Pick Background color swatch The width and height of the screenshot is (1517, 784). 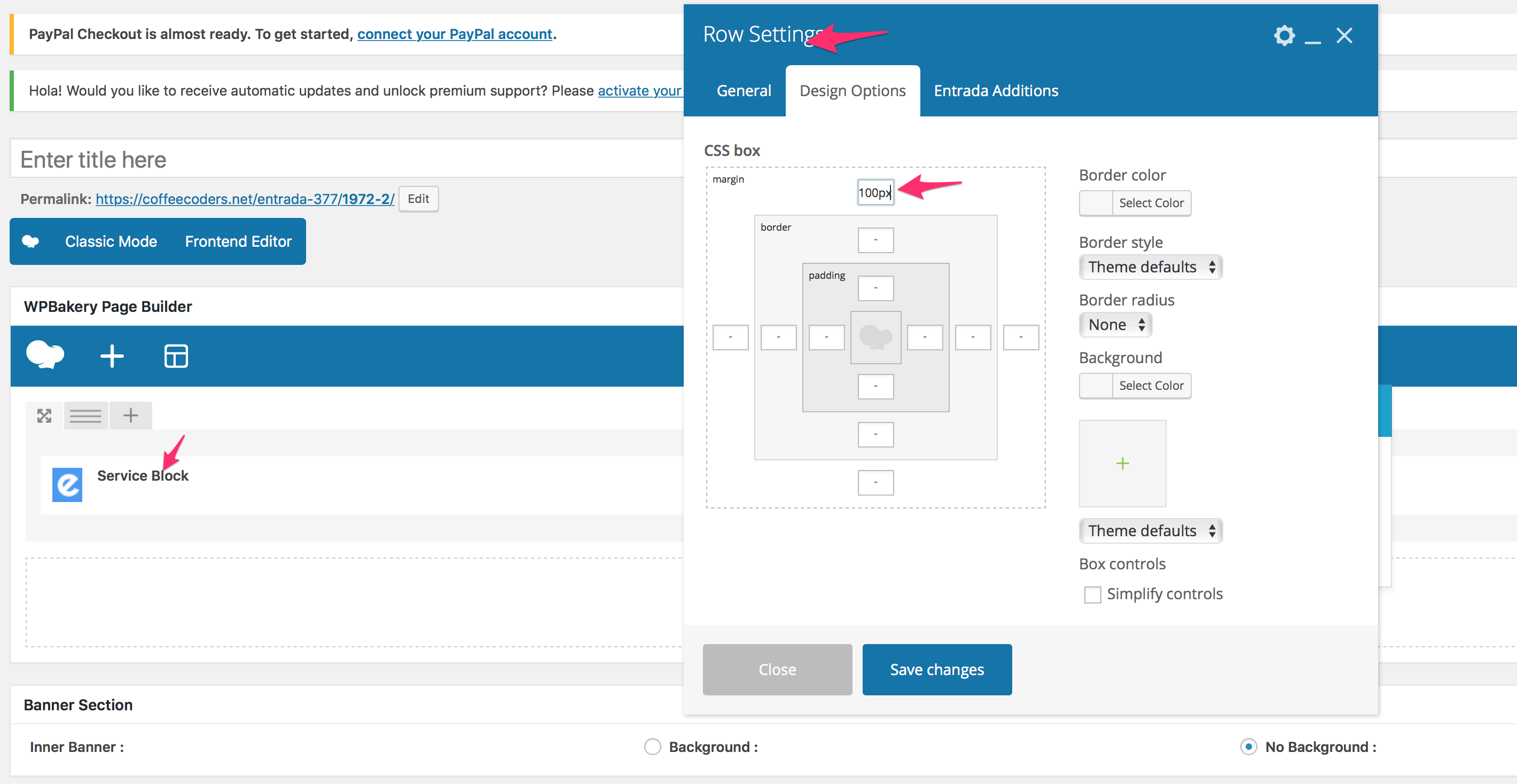click(1096, 386)
